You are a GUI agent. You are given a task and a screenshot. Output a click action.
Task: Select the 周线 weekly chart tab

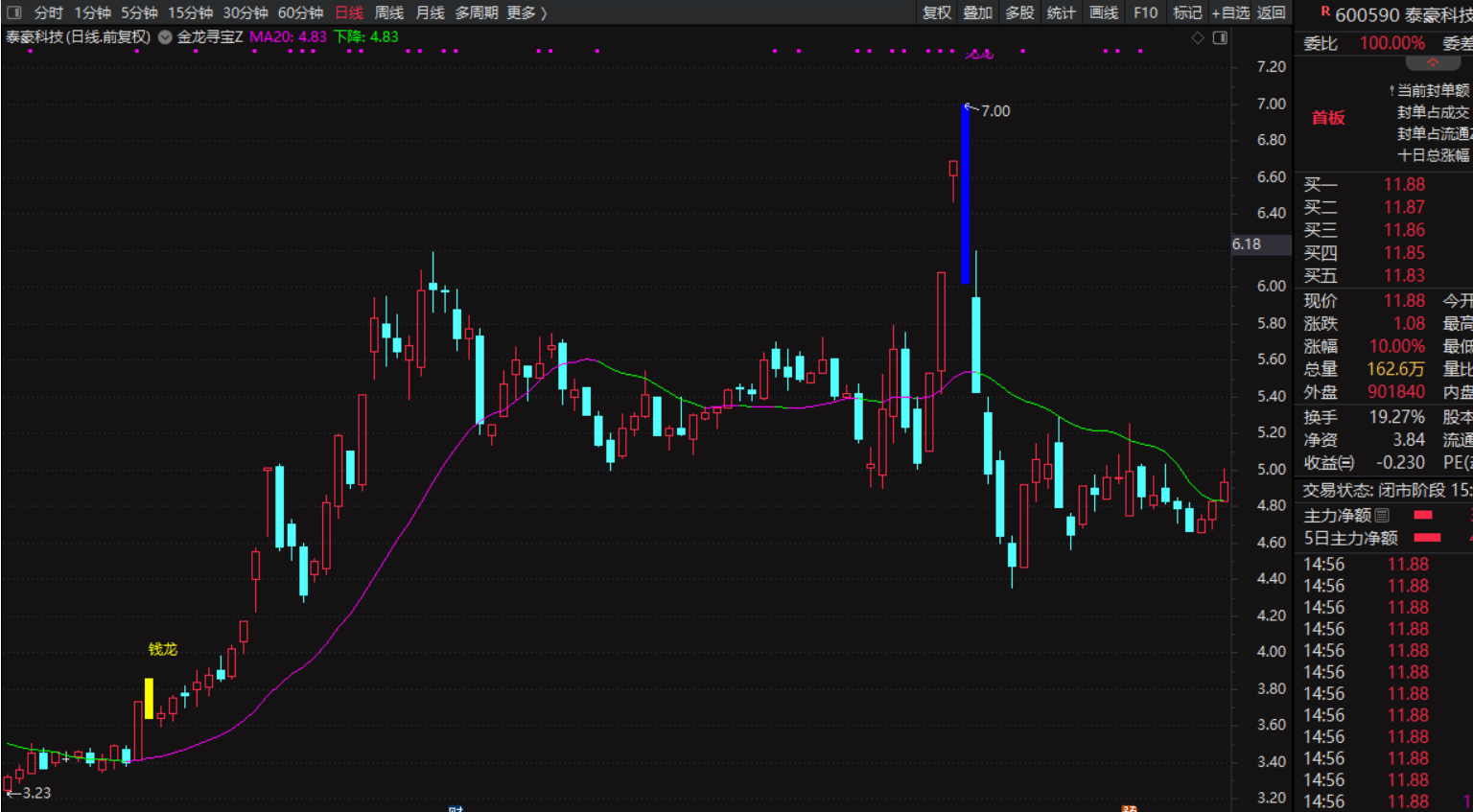coord(388,12)
